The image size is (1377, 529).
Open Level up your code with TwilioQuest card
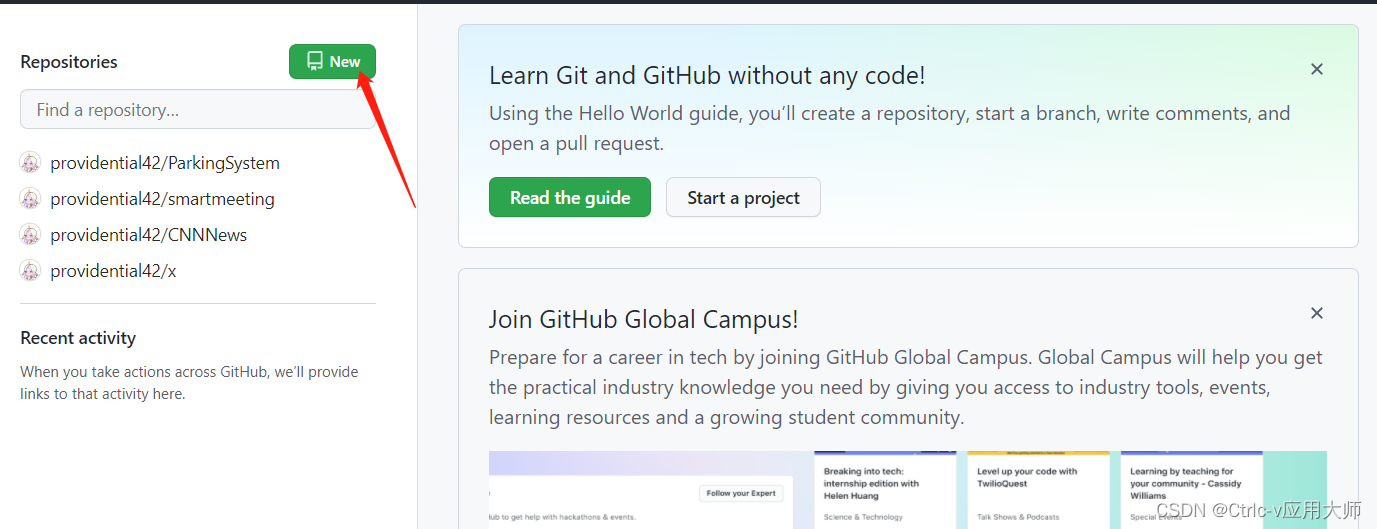(1038, 490)
